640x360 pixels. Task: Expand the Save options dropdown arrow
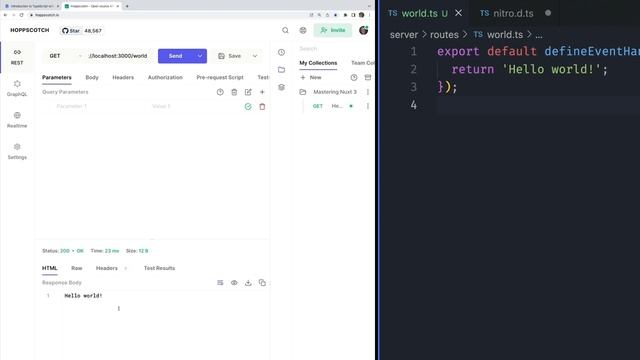pos(255,56)
